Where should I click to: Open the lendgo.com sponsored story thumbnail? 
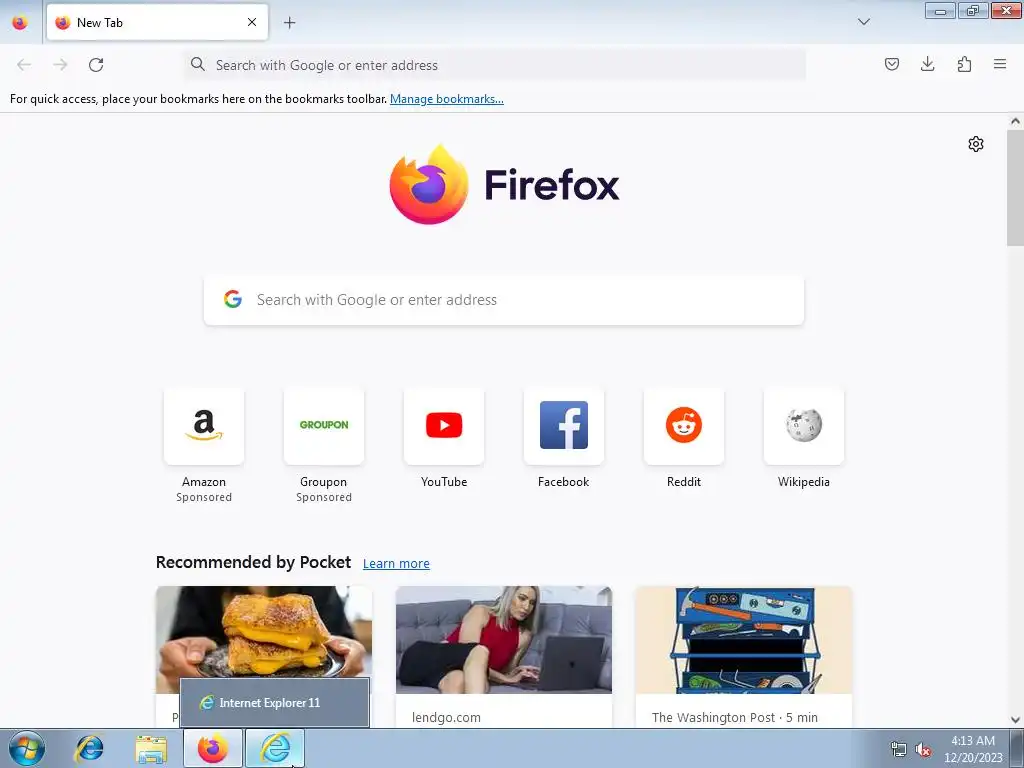(x=504, y=639)
